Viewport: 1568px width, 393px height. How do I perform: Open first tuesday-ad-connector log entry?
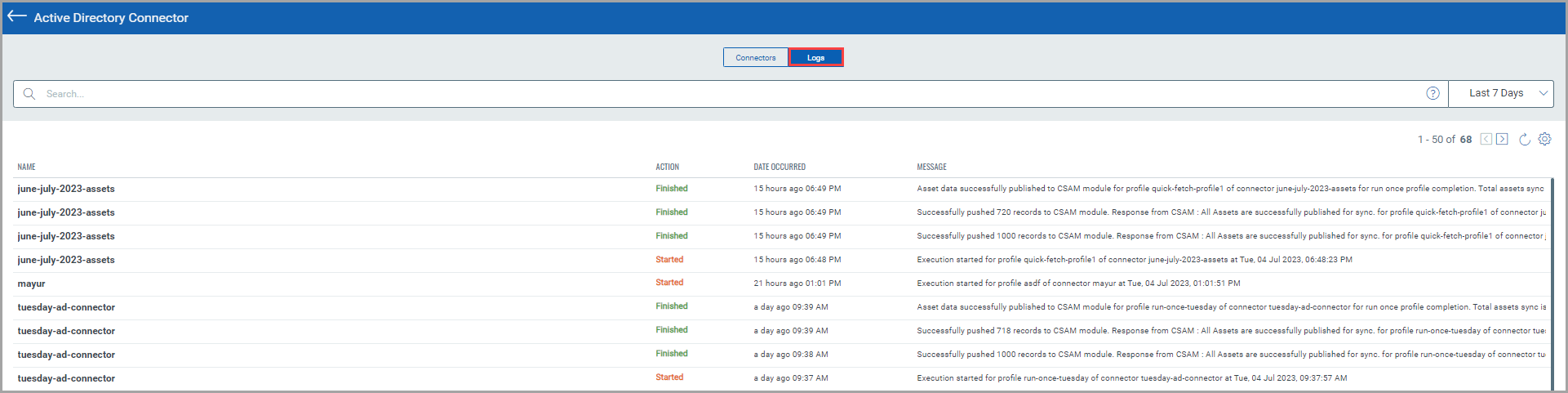(x=66, y=307)
